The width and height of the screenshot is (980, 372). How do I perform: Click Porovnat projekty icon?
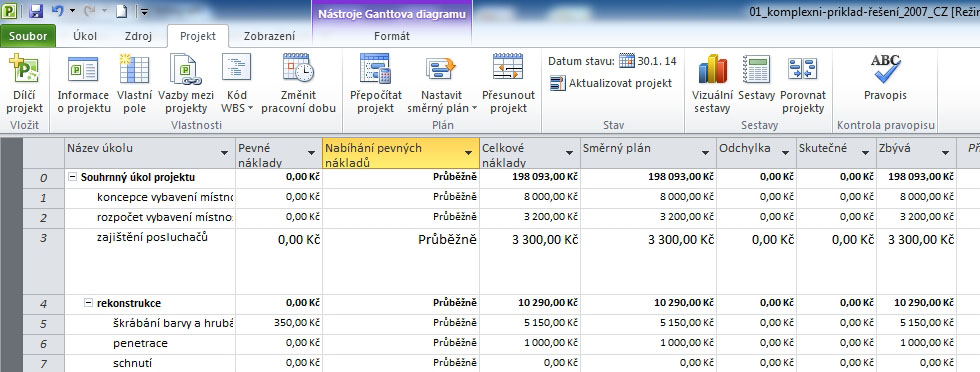(802, 69)
